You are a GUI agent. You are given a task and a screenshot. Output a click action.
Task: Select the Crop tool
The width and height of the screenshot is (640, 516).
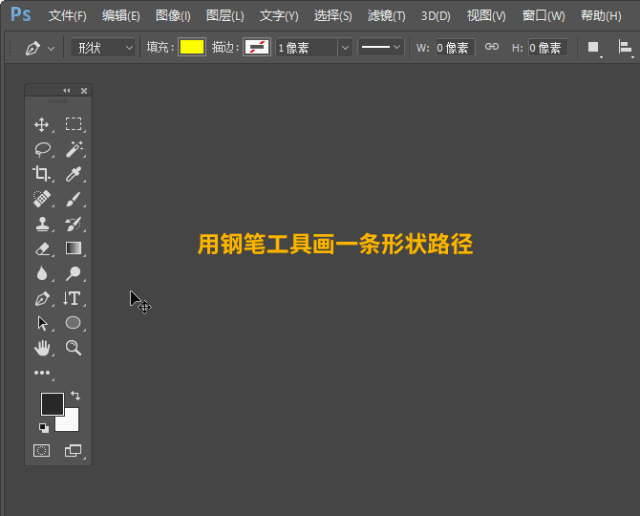[41, 173]
